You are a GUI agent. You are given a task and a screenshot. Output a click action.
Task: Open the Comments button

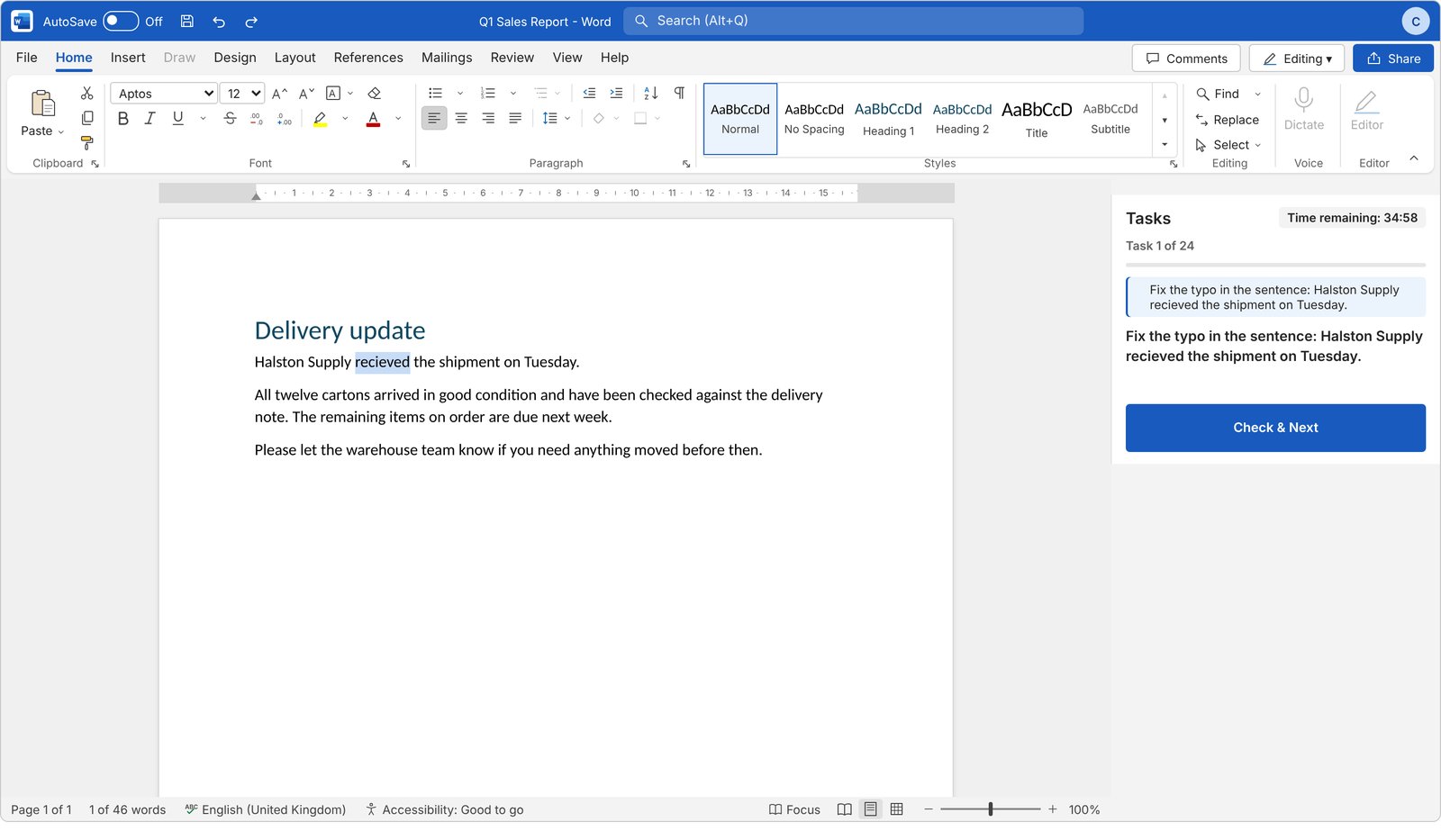coord(1186,59)
